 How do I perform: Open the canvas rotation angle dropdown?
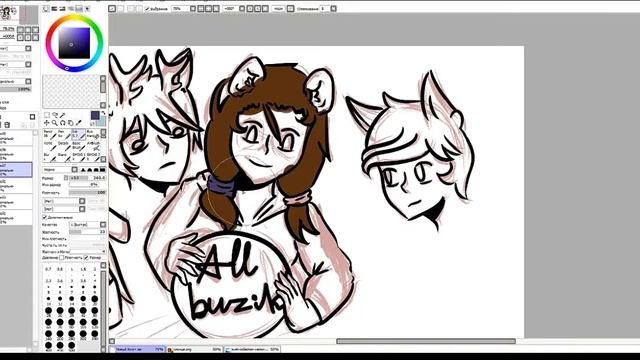pyautogui.click(x=242, y=9)
